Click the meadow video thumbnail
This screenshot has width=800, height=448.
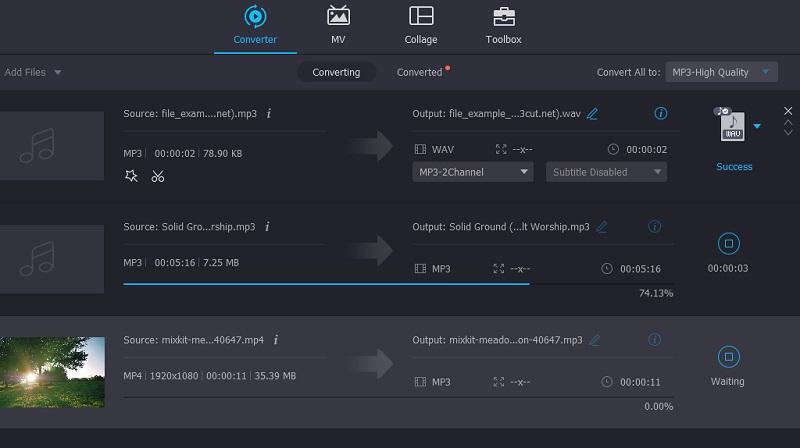[x=52, y=372]
